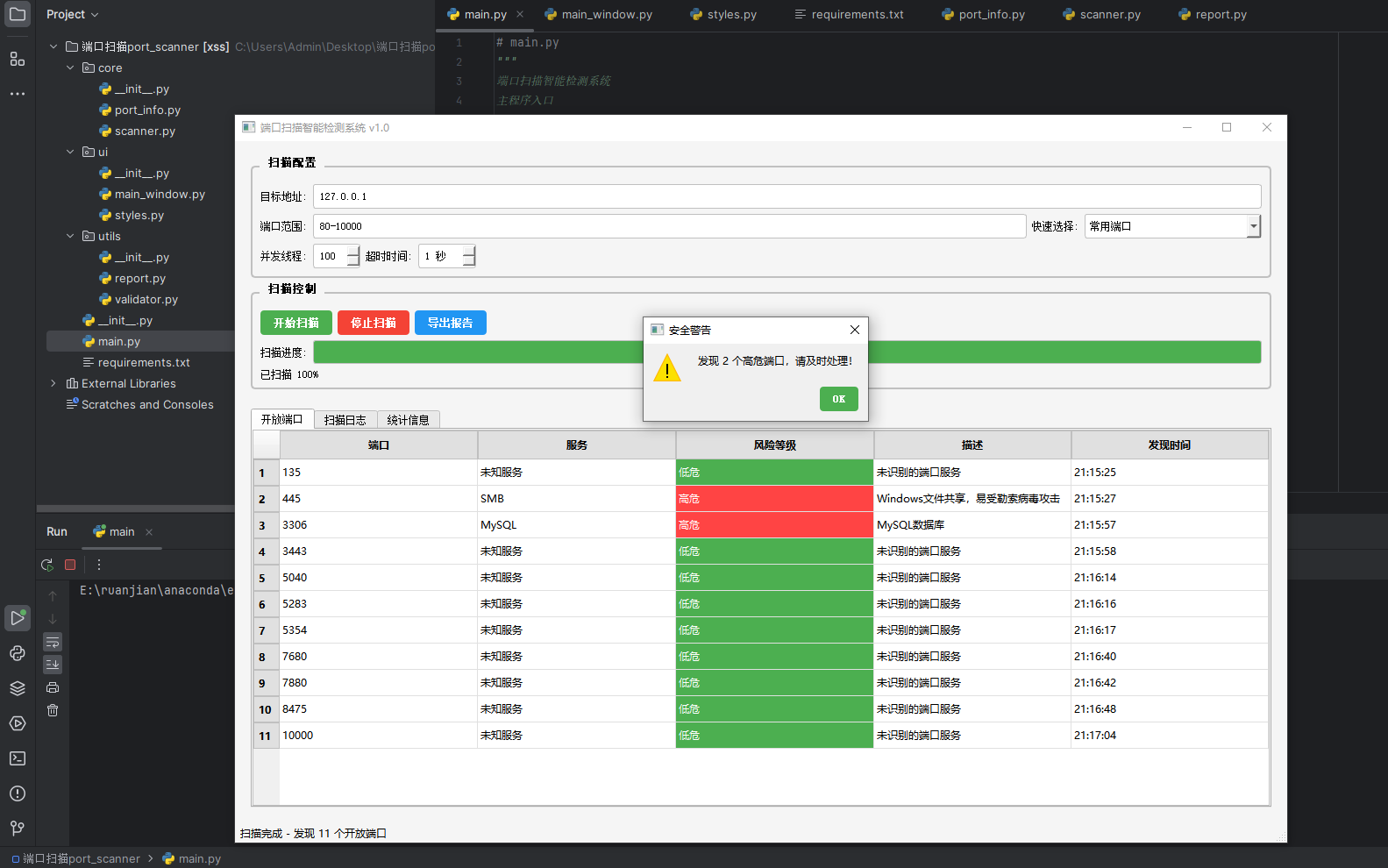This screenshot has width=1388, height=868.
Task: Click the red 停止扫描 button
Action: pos(374,323)
